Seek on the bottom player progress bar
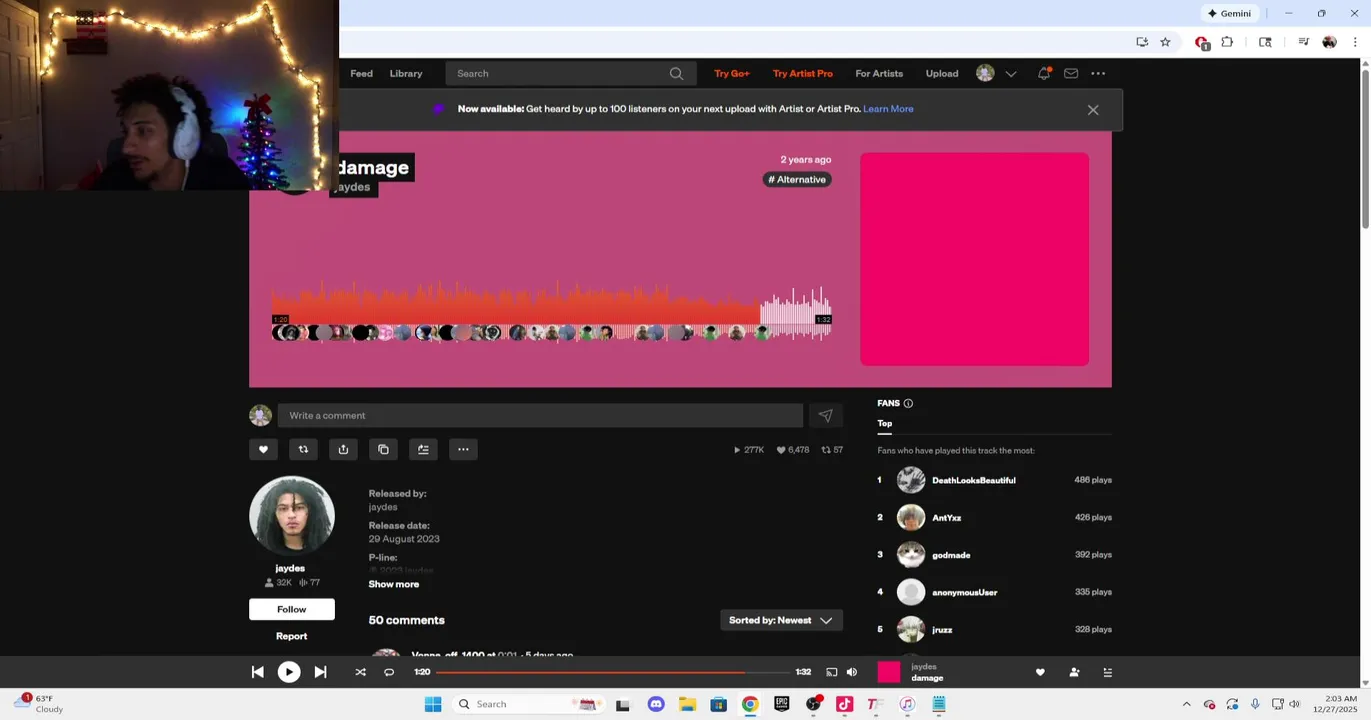This screenshot has width=1371, height=720. [612, 672]
